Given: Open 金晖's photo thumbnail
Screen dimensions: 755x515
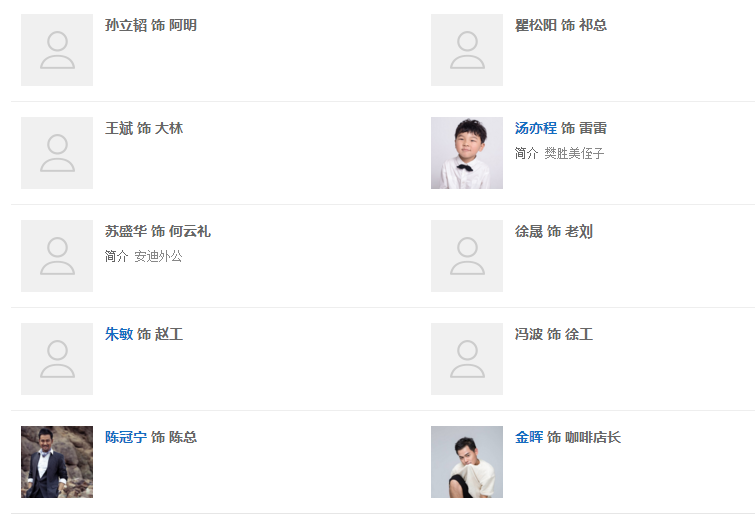Looking at the screenshot, I should coord(467,462).
